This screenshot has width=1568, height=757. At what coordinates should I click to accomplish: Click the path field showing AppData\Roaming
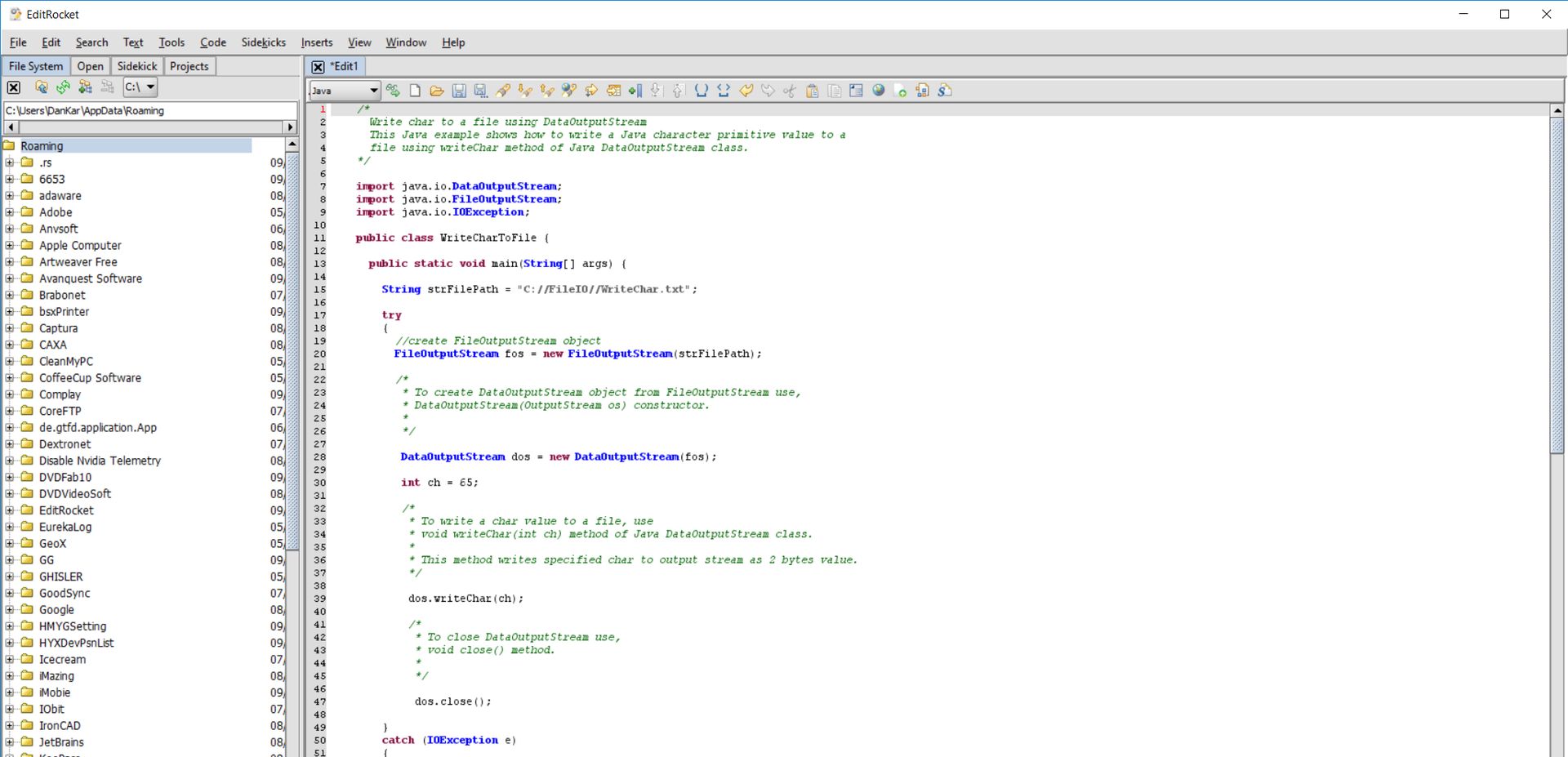150,110
